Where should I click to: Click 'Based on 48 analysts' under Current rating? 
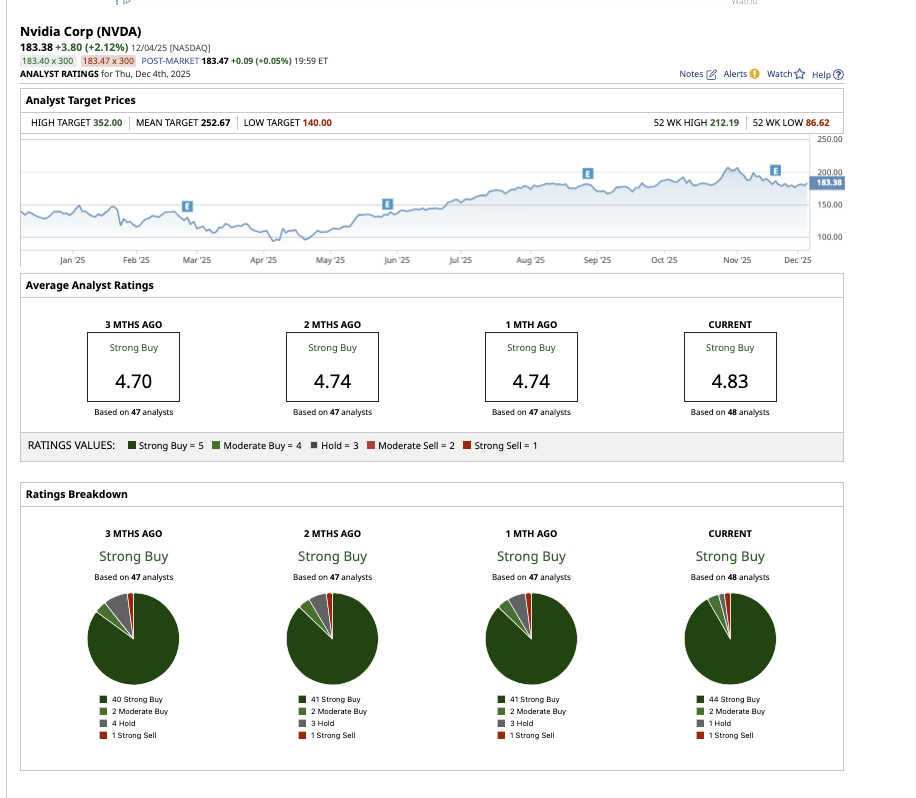click(729, 412)
